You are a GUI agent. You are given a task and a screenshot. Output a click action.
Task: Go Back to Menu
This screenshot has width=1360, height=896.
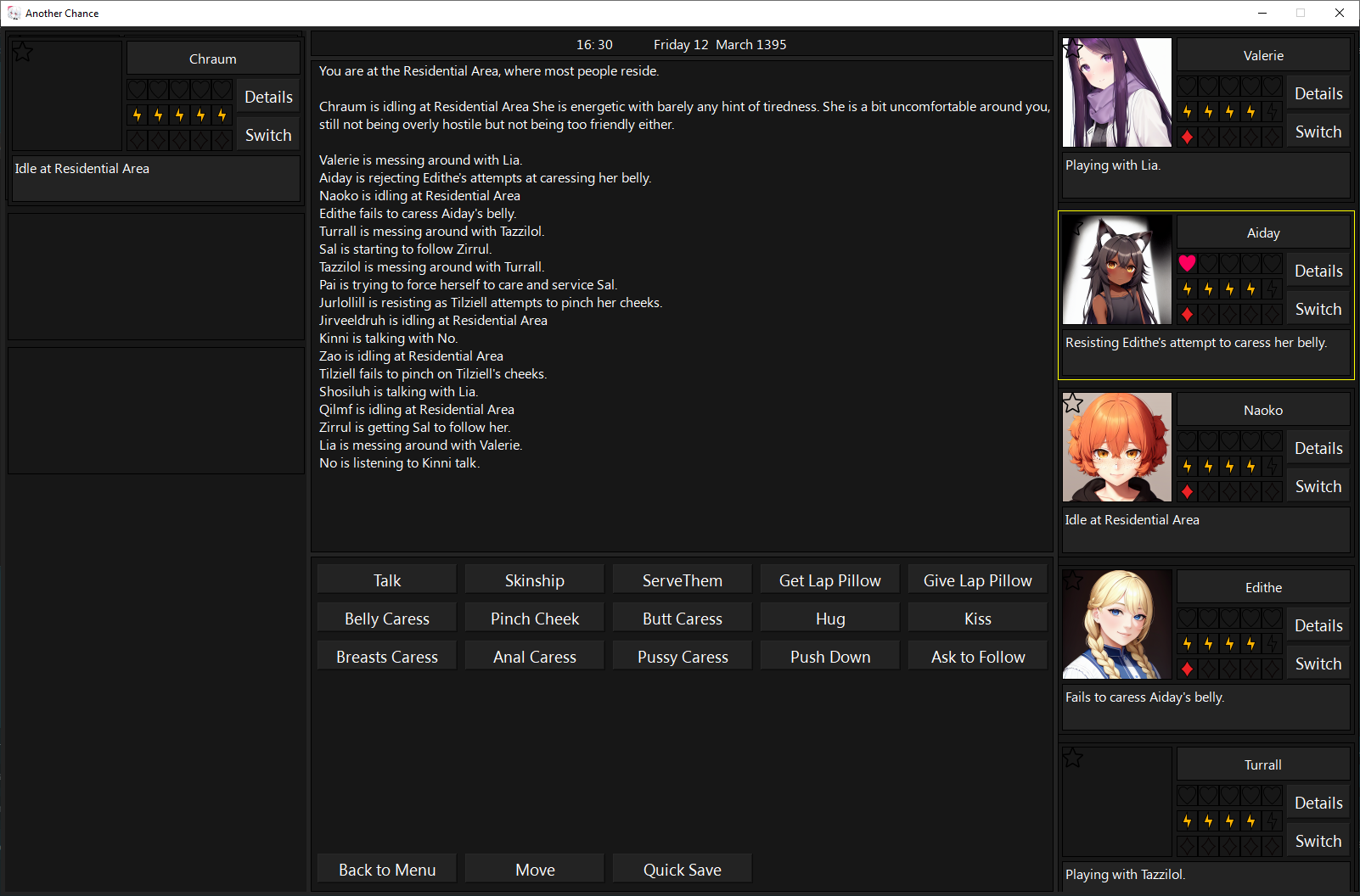(x=387, y=870)
